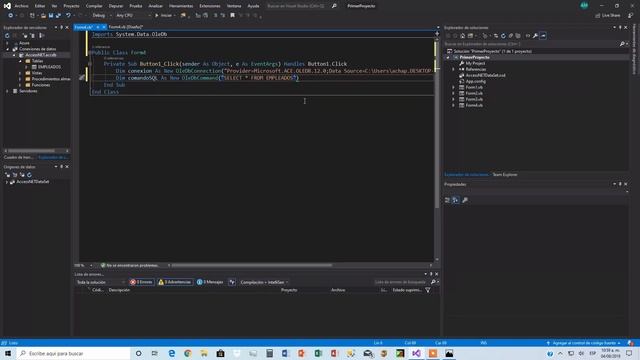Image resolution: width=640 pixels, height=360 pixels.
Task: Click the error list build filter icon
Action: click(232, 282)
